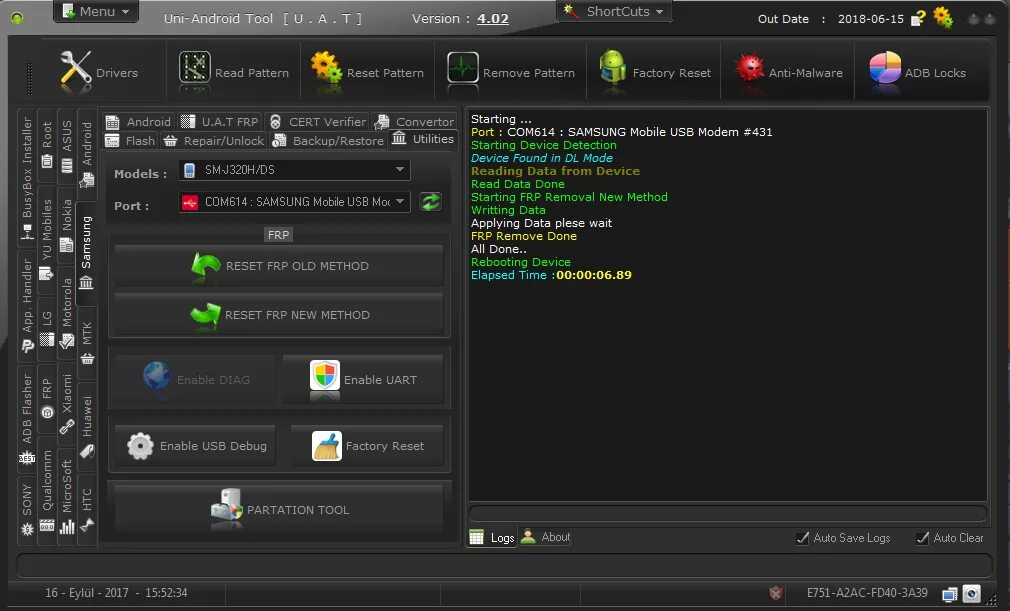Open the Repair/Unlock tab
Image resolution: width=1010 pixels, height=611 pixels.
click(214, 140)
